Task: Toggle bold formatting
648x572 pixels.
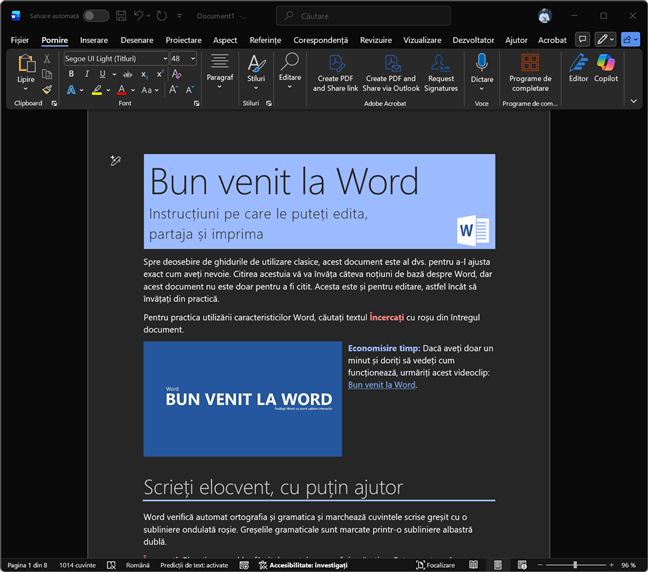Action: pos(71,74)
